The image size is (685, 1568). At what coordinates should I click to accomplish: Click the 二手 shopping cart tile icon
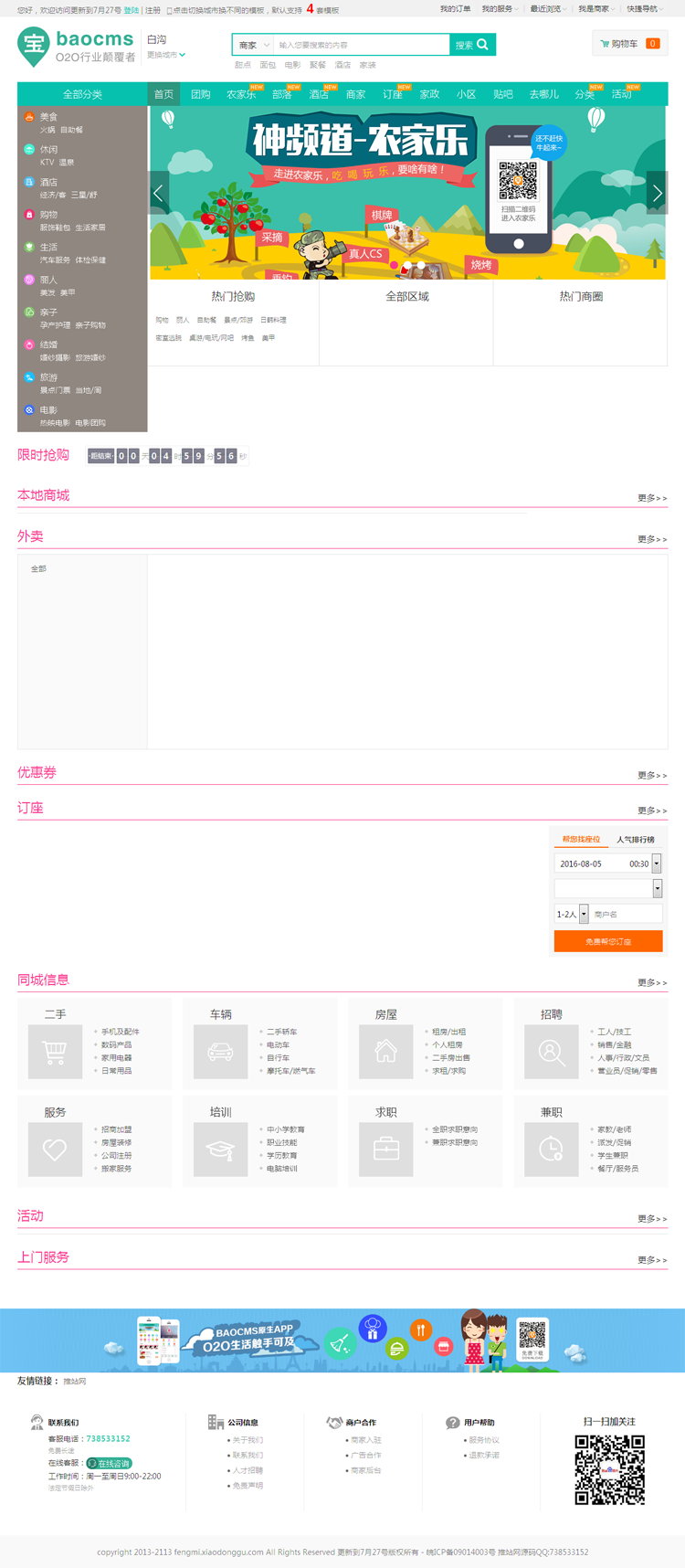[55, 1052]
